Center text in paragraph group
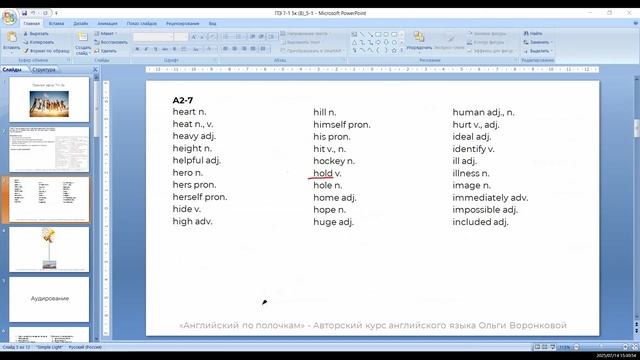This screenshot has width=640, height=360. click(234, 49)
